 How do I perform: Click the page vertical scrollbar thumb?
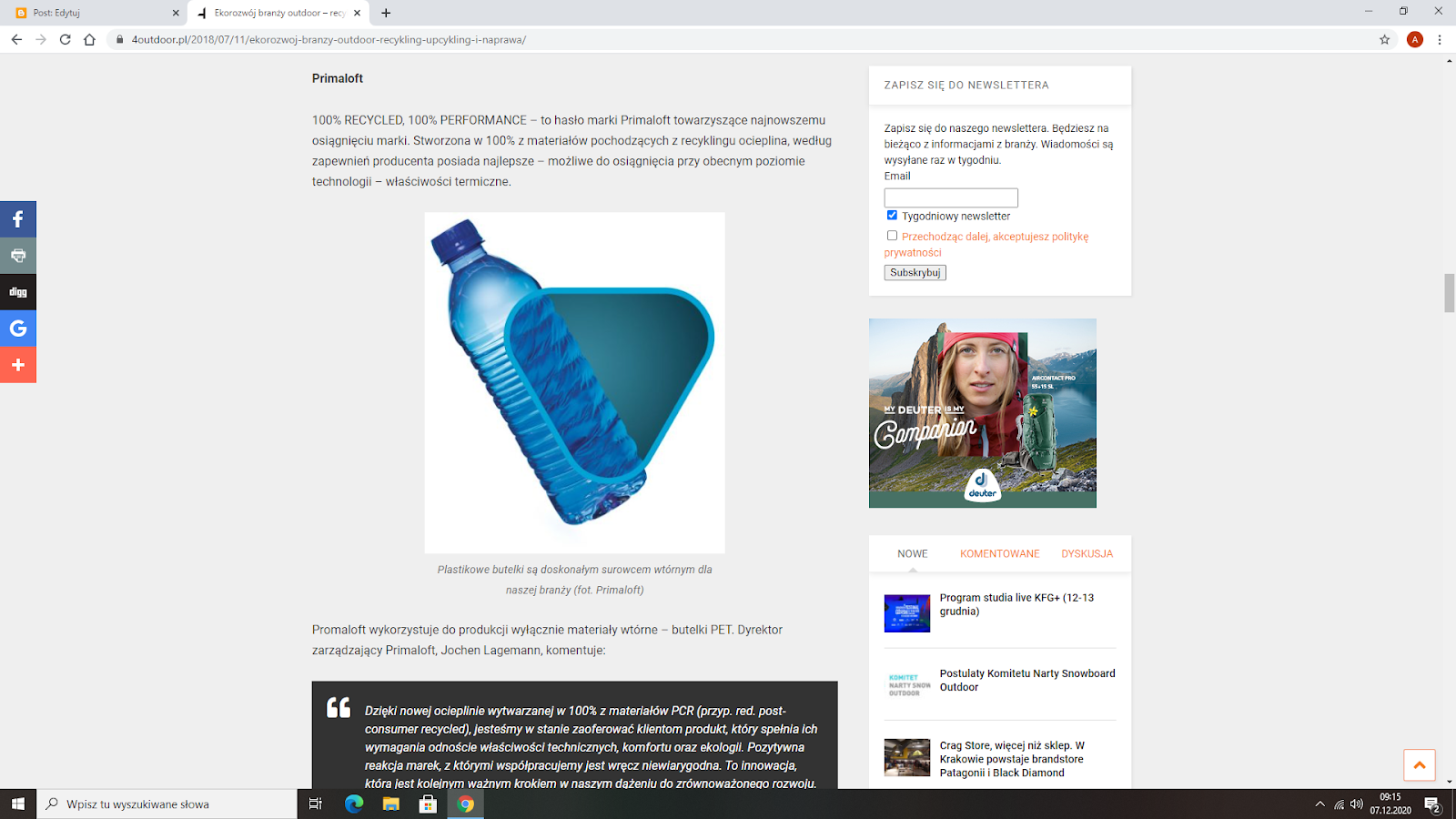click(x=1450, y=293)
